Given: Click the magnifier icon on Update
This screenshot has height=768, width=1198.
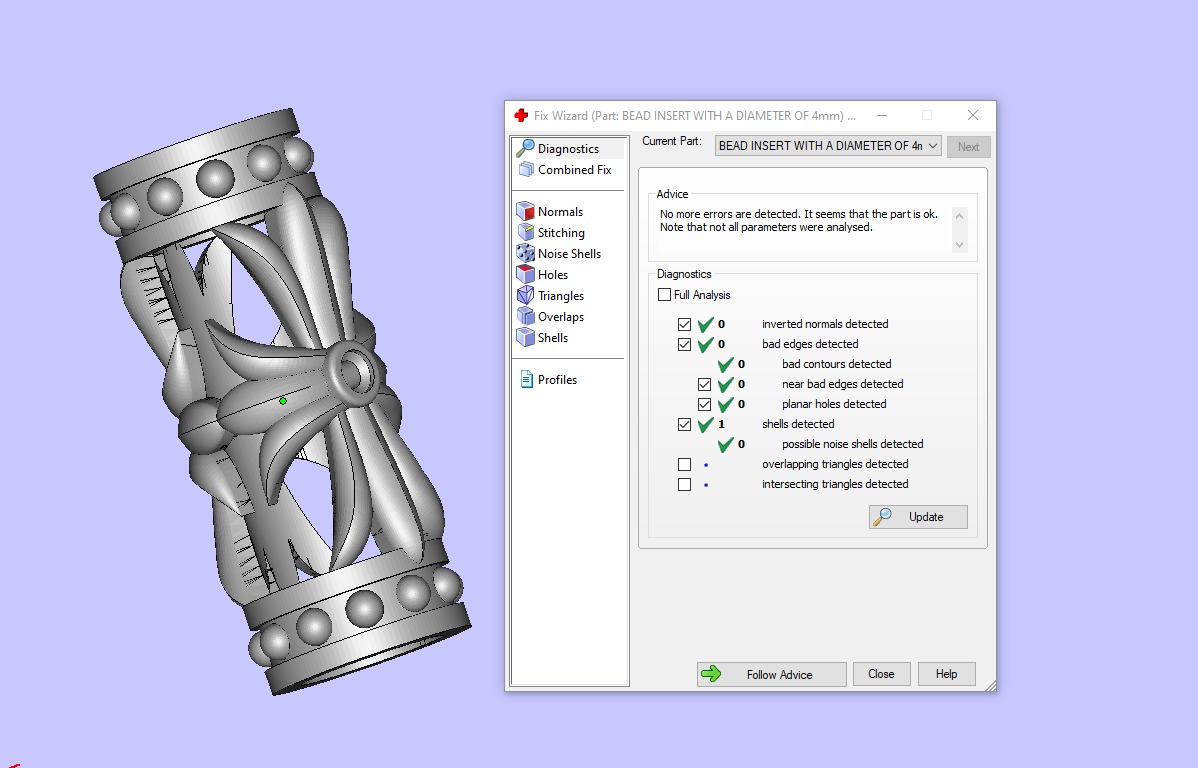Looking at the screenshot, I should point(882,517).
